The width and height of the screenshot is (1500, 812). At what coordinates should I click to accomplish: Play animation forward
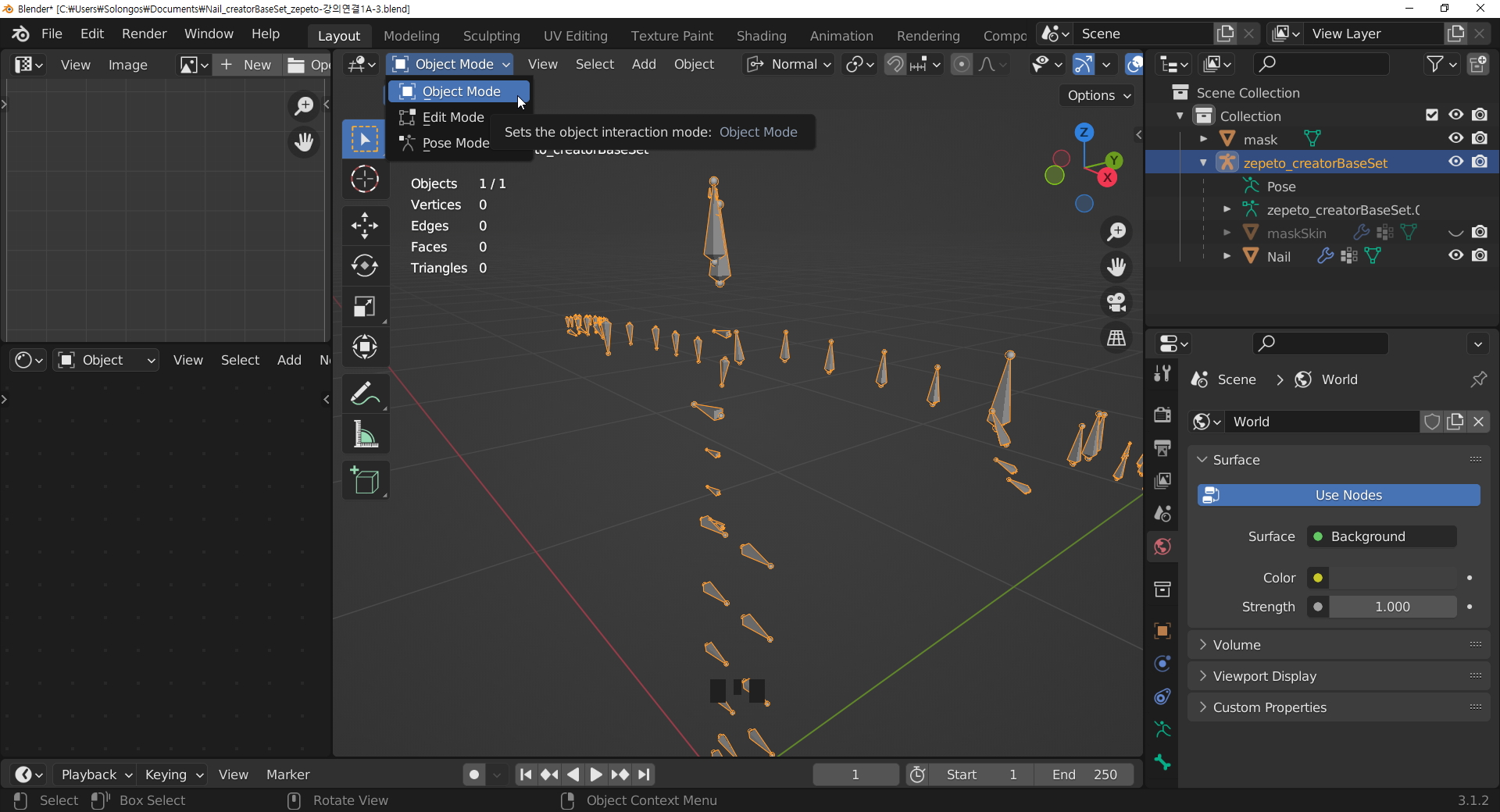coord(596,775)
